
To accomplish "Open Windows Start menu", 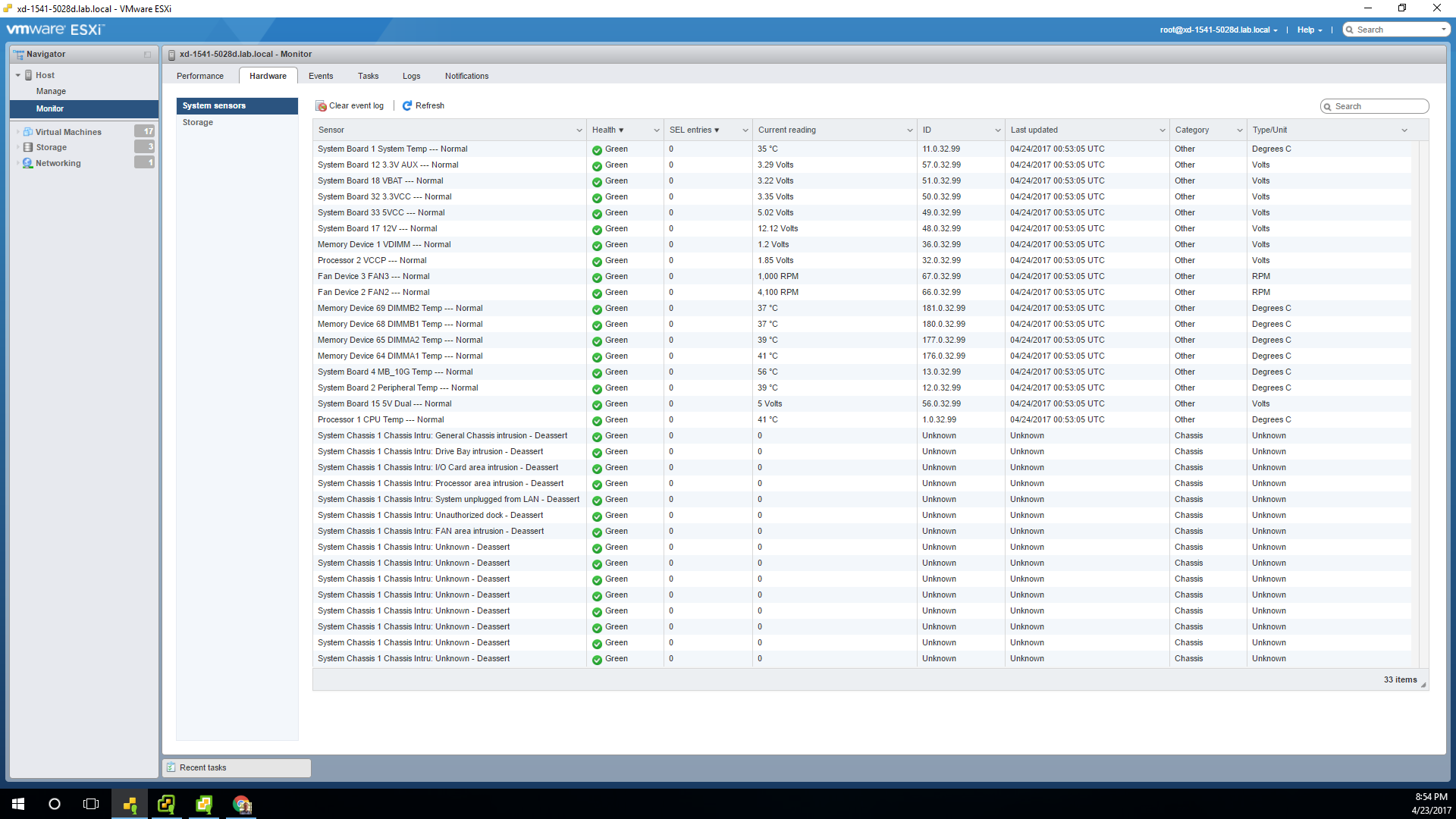I will tap(18, 804).
